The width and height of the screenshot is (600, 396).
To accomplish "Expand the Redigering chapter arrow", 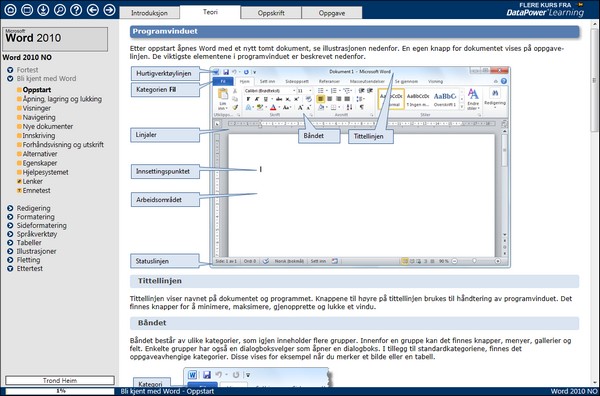I will 10,209.
